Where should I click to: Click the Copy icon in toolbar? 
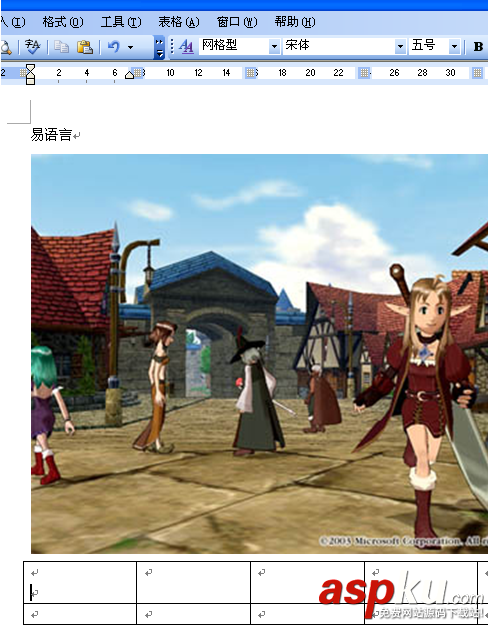(x=61, y=47)
